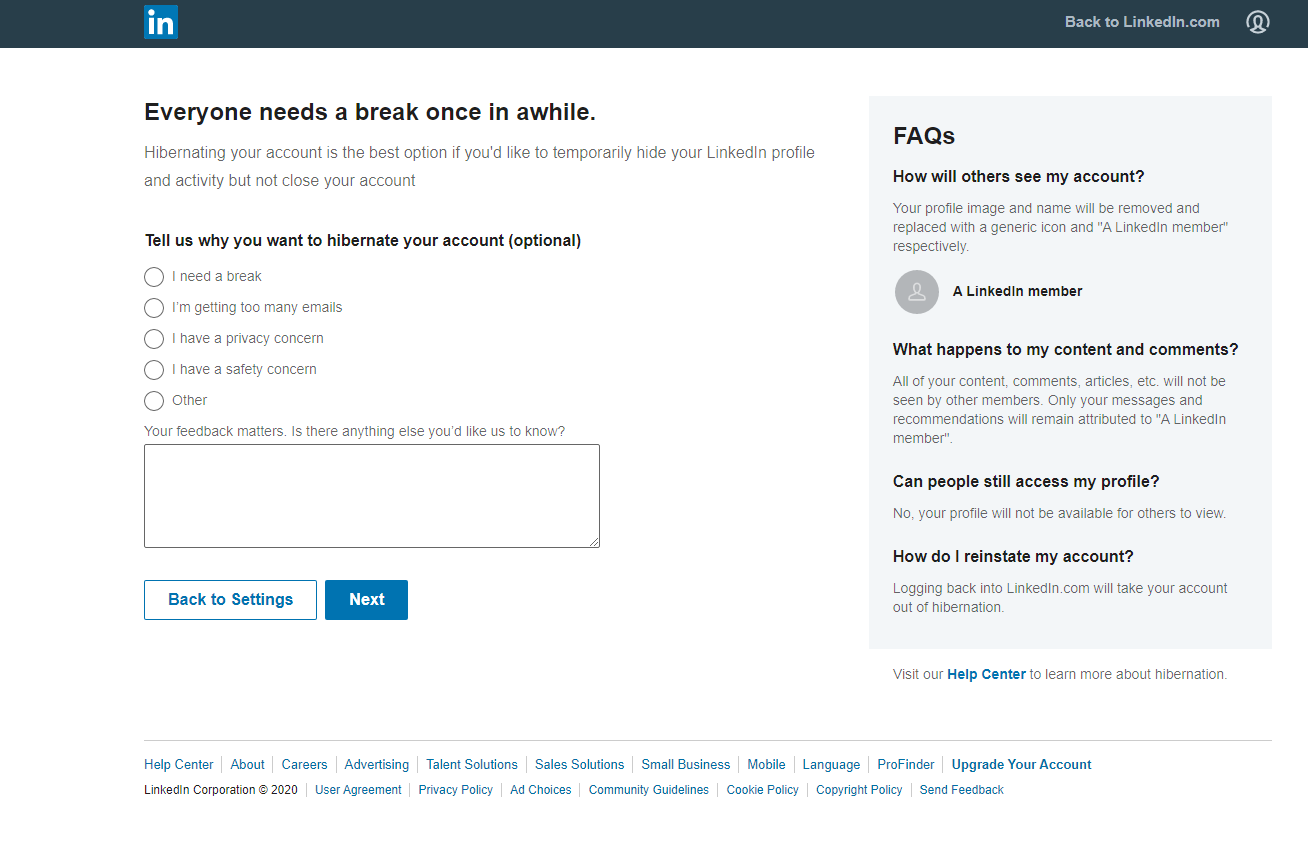1308x844 pixels.
Task: Open Community Guidelines link
Action: pyautogui.click(x=649, y=790)
